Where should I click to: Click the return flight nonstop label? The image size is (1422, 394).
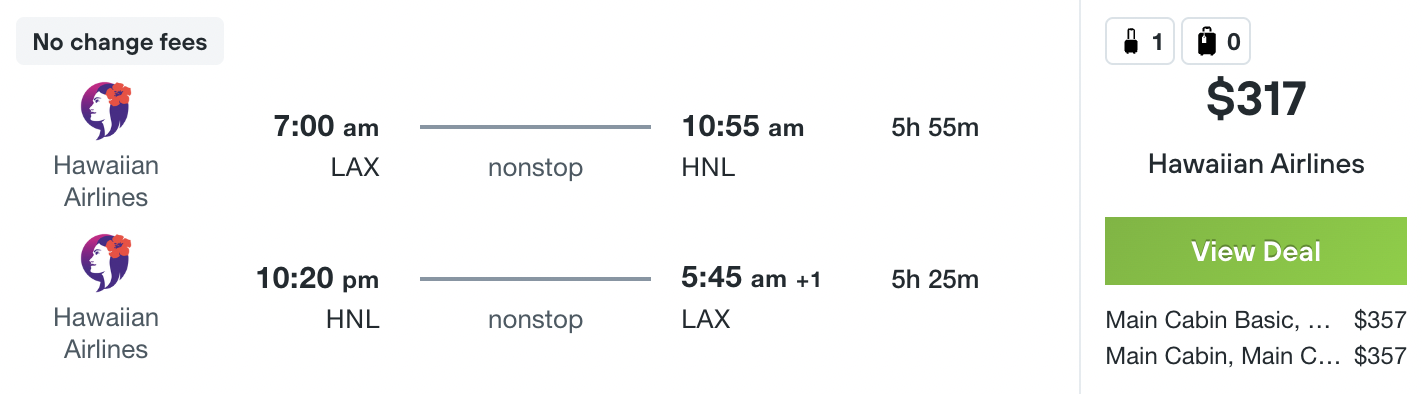tap(535, 320)
